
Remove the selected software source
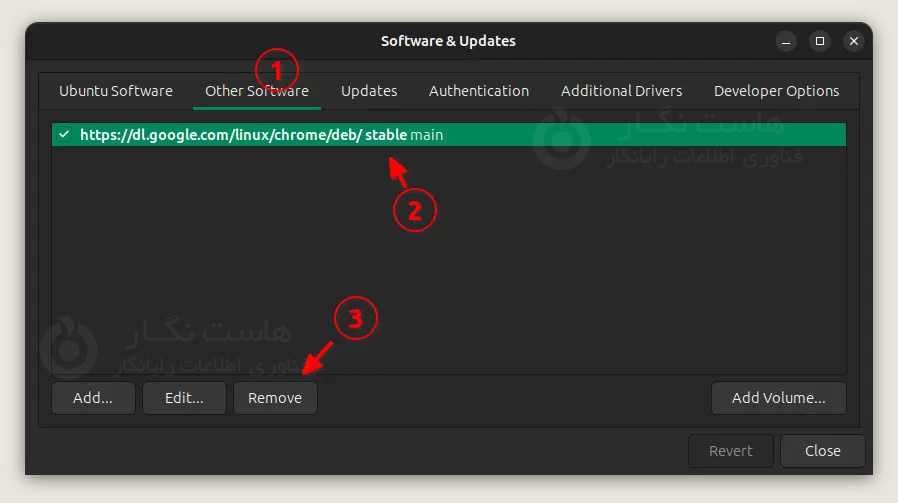pos(275,398)
